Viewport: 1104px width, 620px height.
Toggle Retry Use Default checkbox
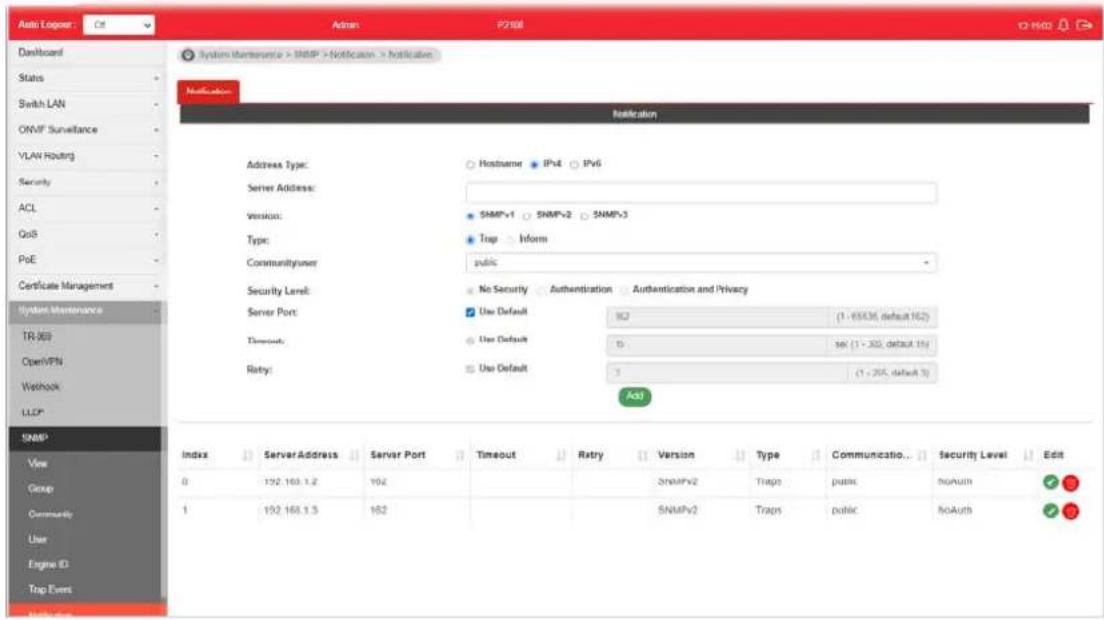pyautogui.click(x=470, y=369)
